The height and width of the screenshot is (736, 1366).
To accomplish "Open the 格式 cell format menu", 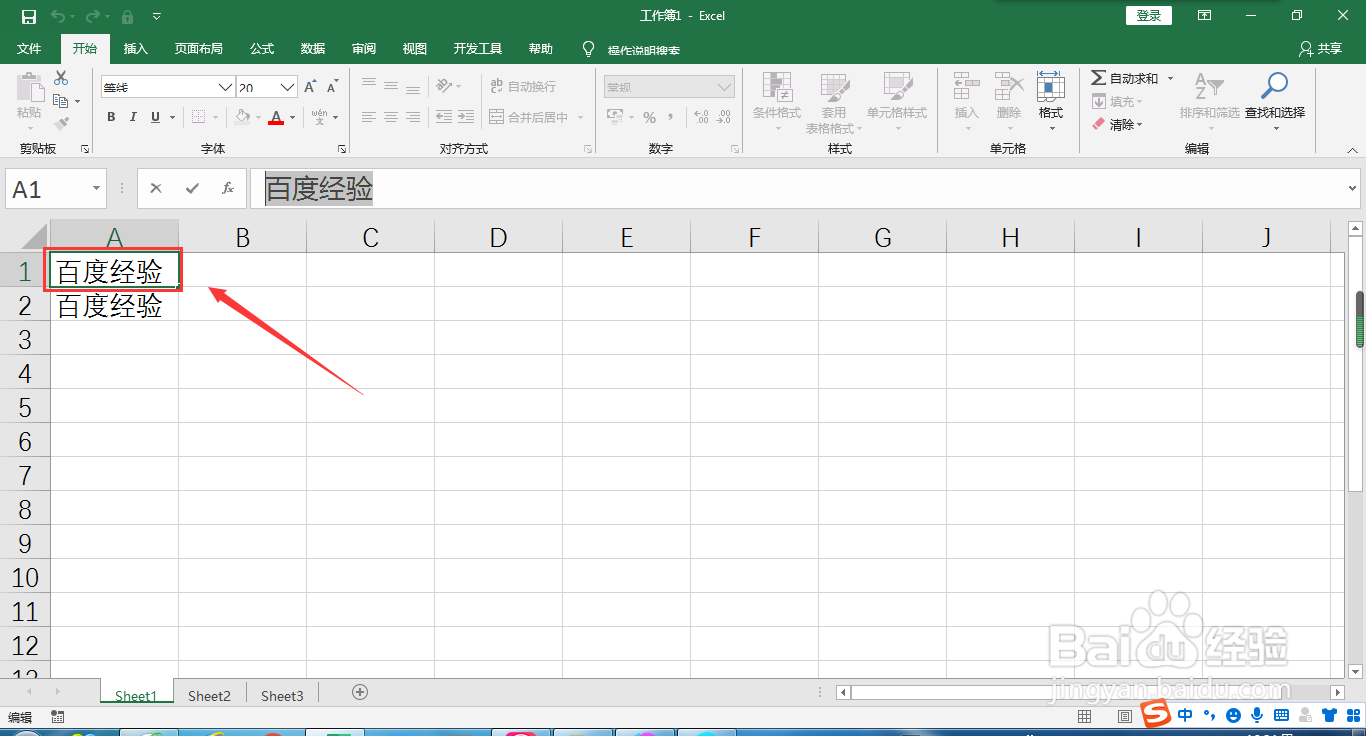I will [x=1050, y=102].
